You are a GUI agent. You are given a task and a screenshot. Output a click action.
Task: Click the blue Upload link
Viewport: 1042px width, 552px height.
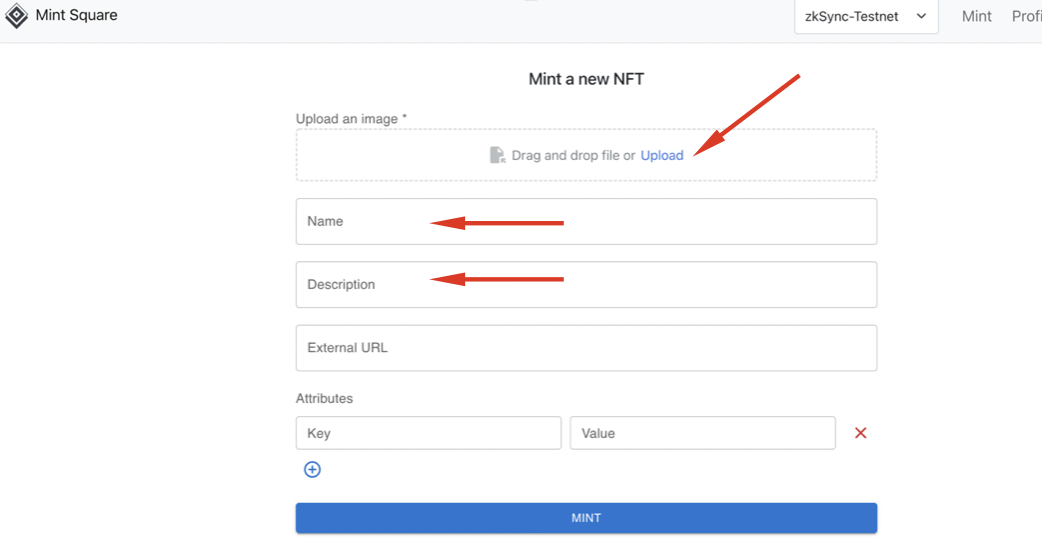click(x=662, y=155)
